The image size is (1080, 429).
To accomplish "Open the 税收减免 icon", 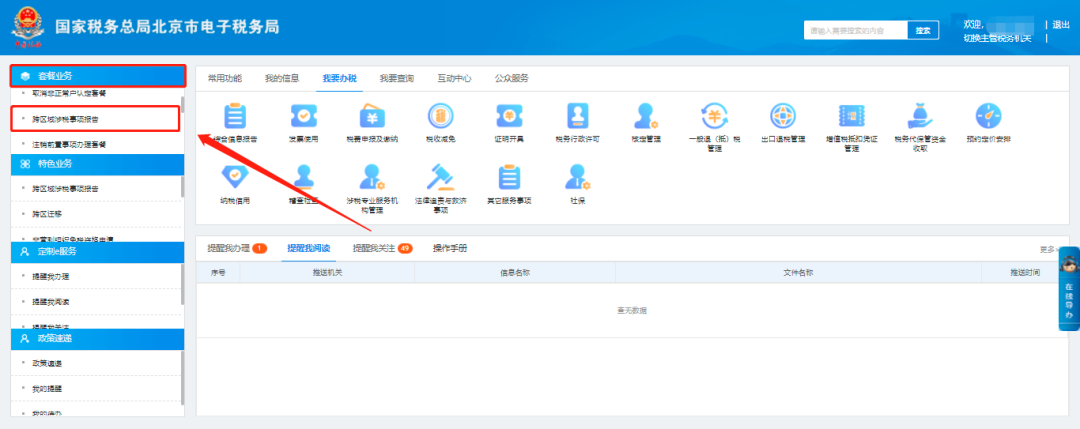I will tap(441, 116).
